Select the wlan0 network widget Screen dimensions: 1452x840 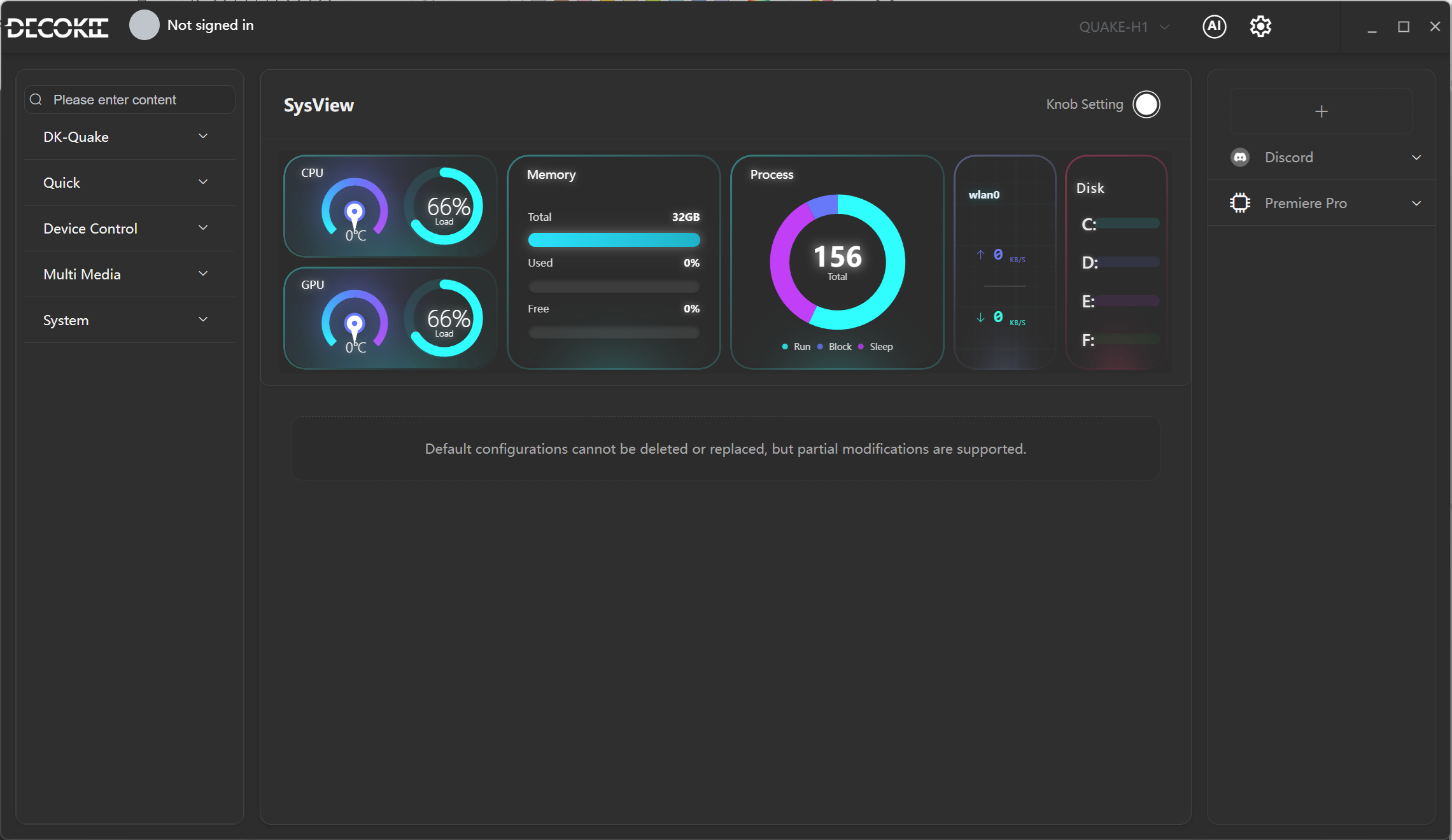1004,262
